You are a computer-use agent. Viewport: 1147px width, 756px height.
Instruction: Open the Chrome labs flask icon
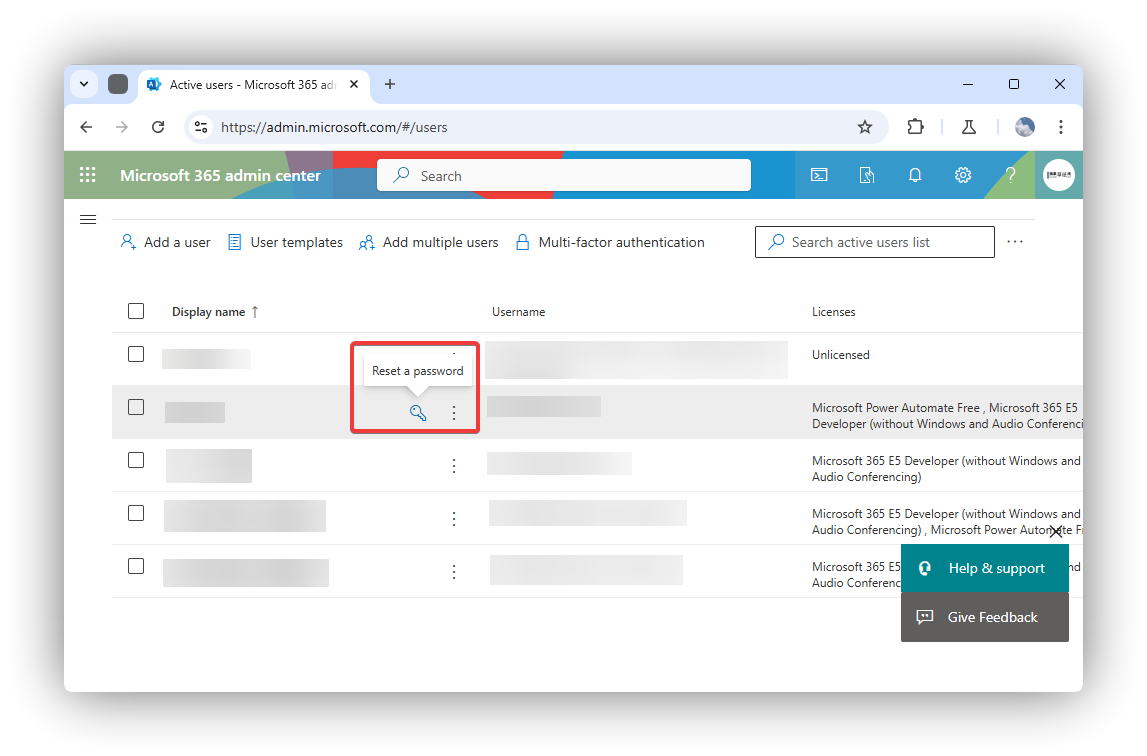tap(969, 127)
